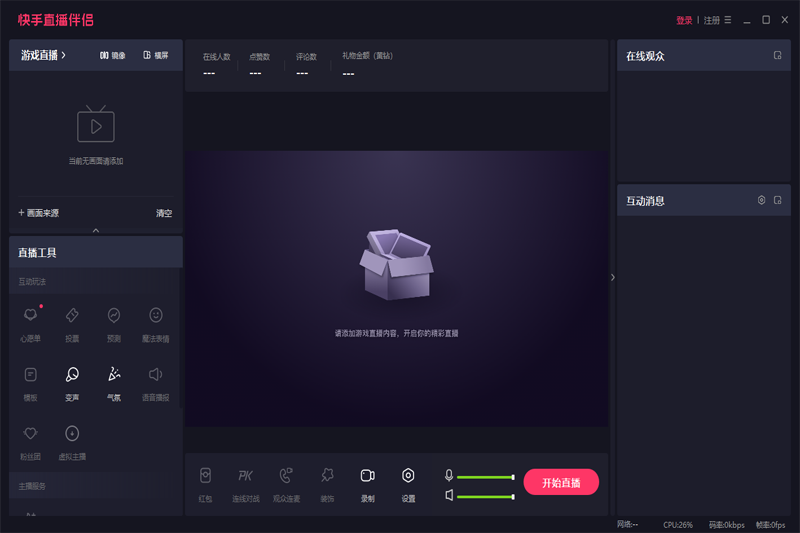
Task: Click the 虚拟主播 virtual streamer icon
Action: pyautogui.click(x=72, y=435)
